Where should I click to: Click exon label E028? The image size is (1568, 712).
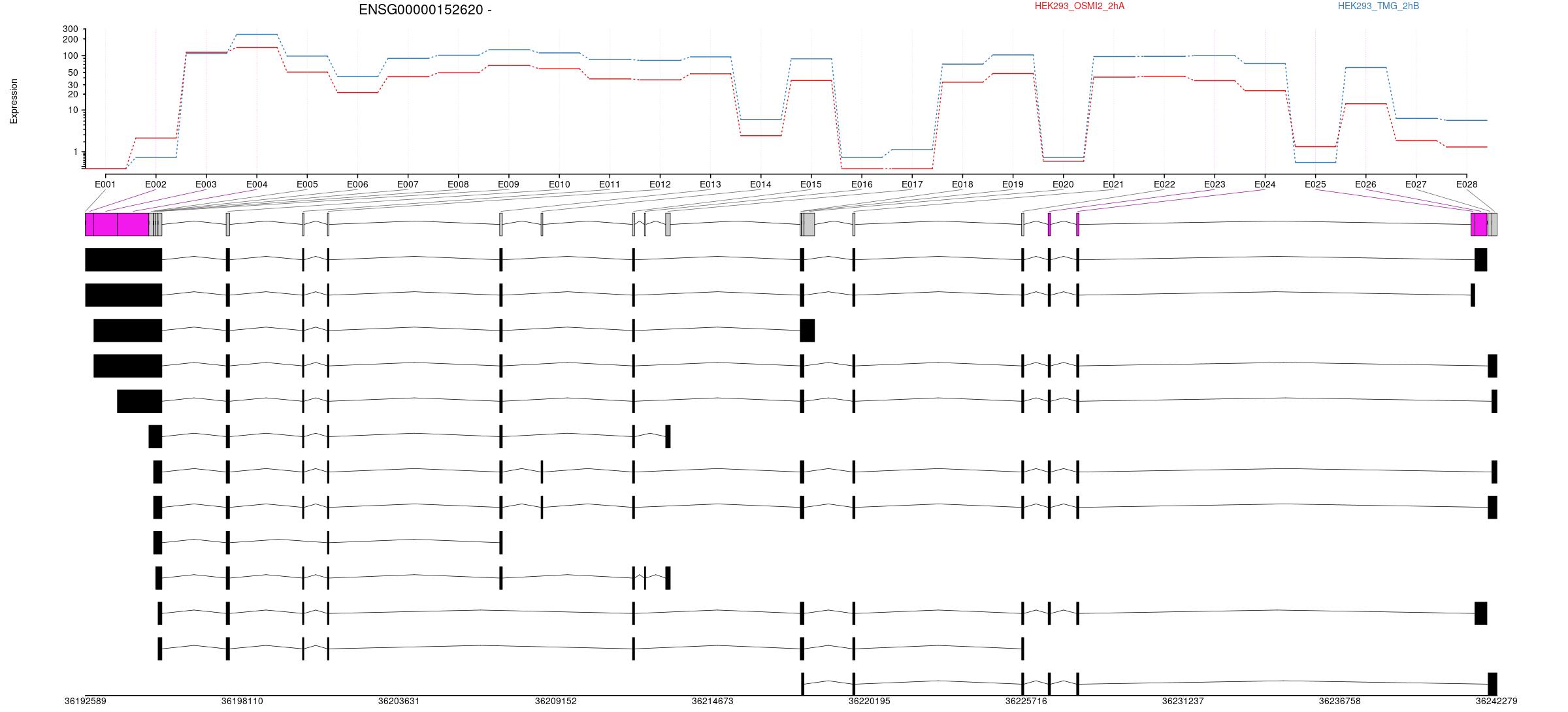1467,184
